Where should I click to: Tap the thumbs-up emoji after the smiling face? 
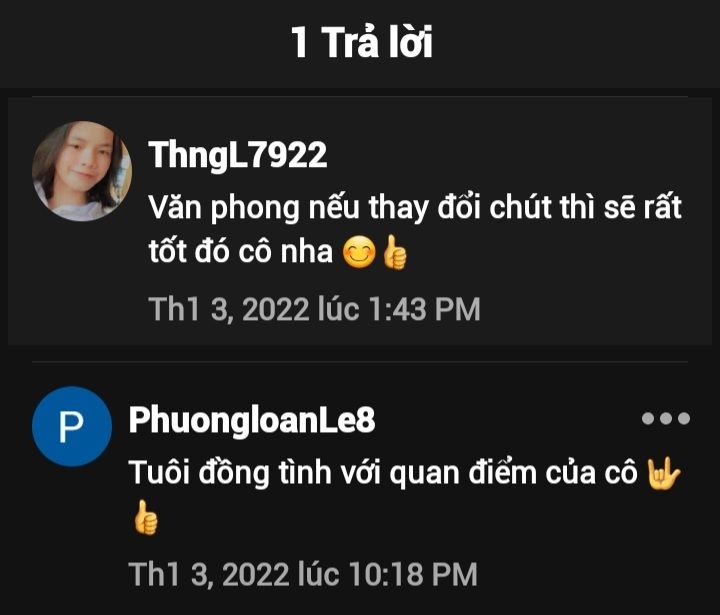[x=394, y=252]
